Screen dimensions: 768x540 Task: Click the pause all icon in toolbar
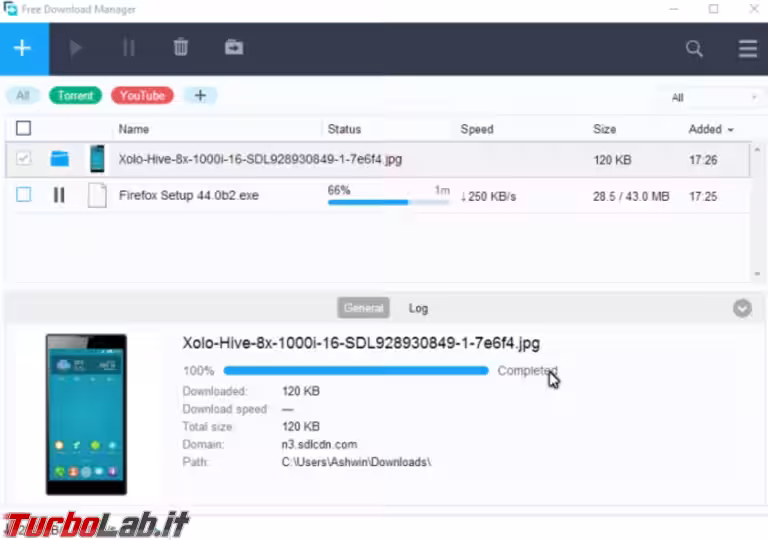click(x=129, y=48)
